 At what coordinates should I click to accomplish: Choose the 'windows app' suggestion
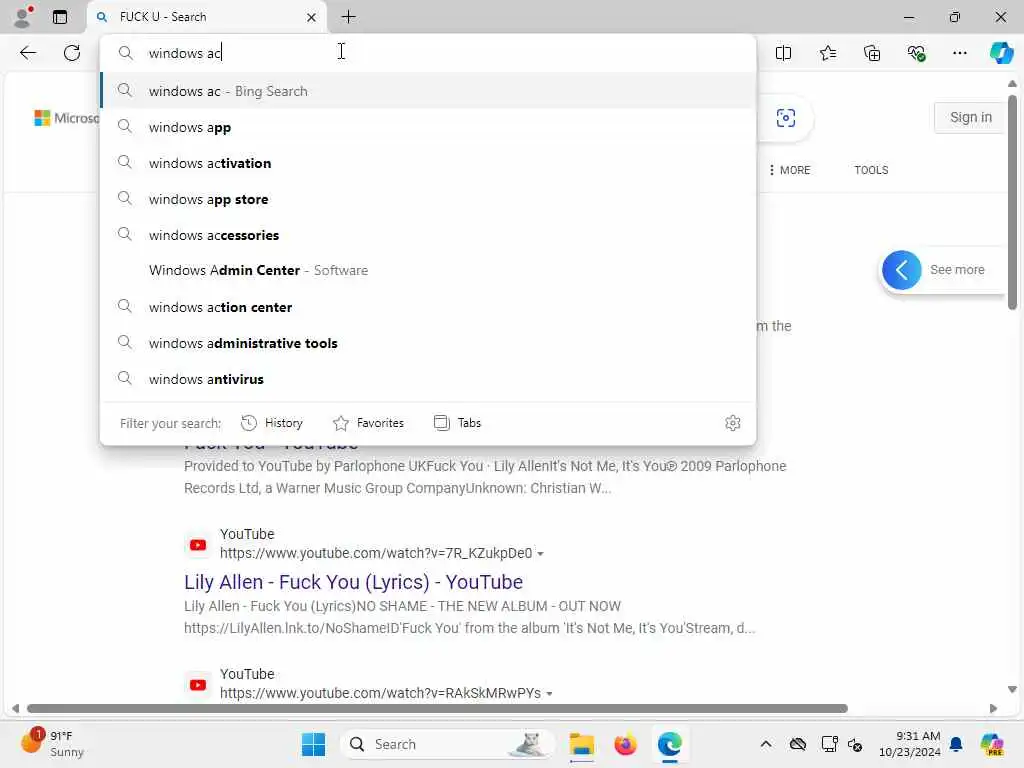click(x=428, y=127)
